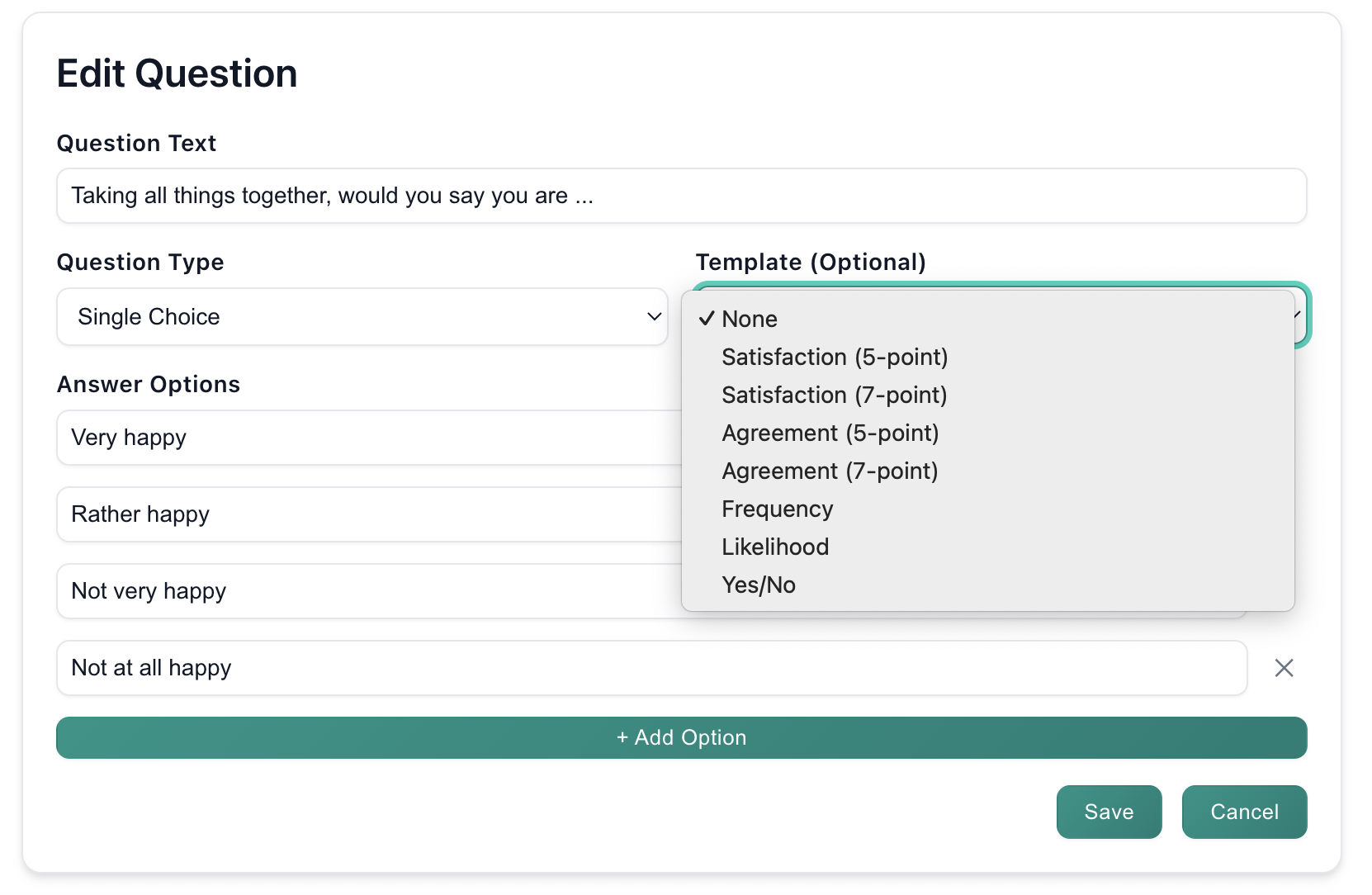Viewport: 1372px width, 895px height.
Task: Cancel editing the question
Action: pos(1244,812)
